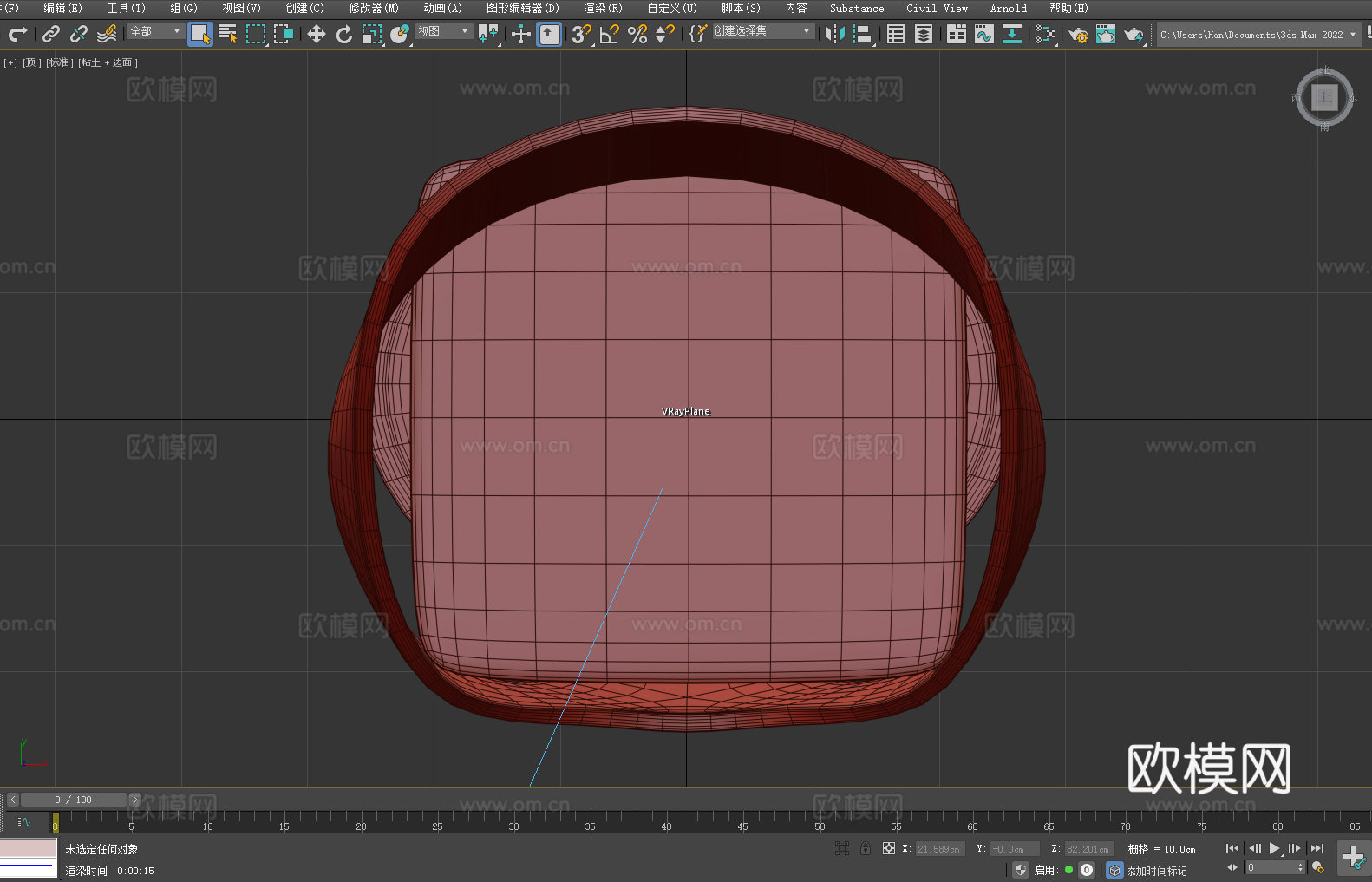Toggle the Percent Snap button
The width and height of the screenshot is (1372, 882).
pyautogui.click(x=637, y=34)
